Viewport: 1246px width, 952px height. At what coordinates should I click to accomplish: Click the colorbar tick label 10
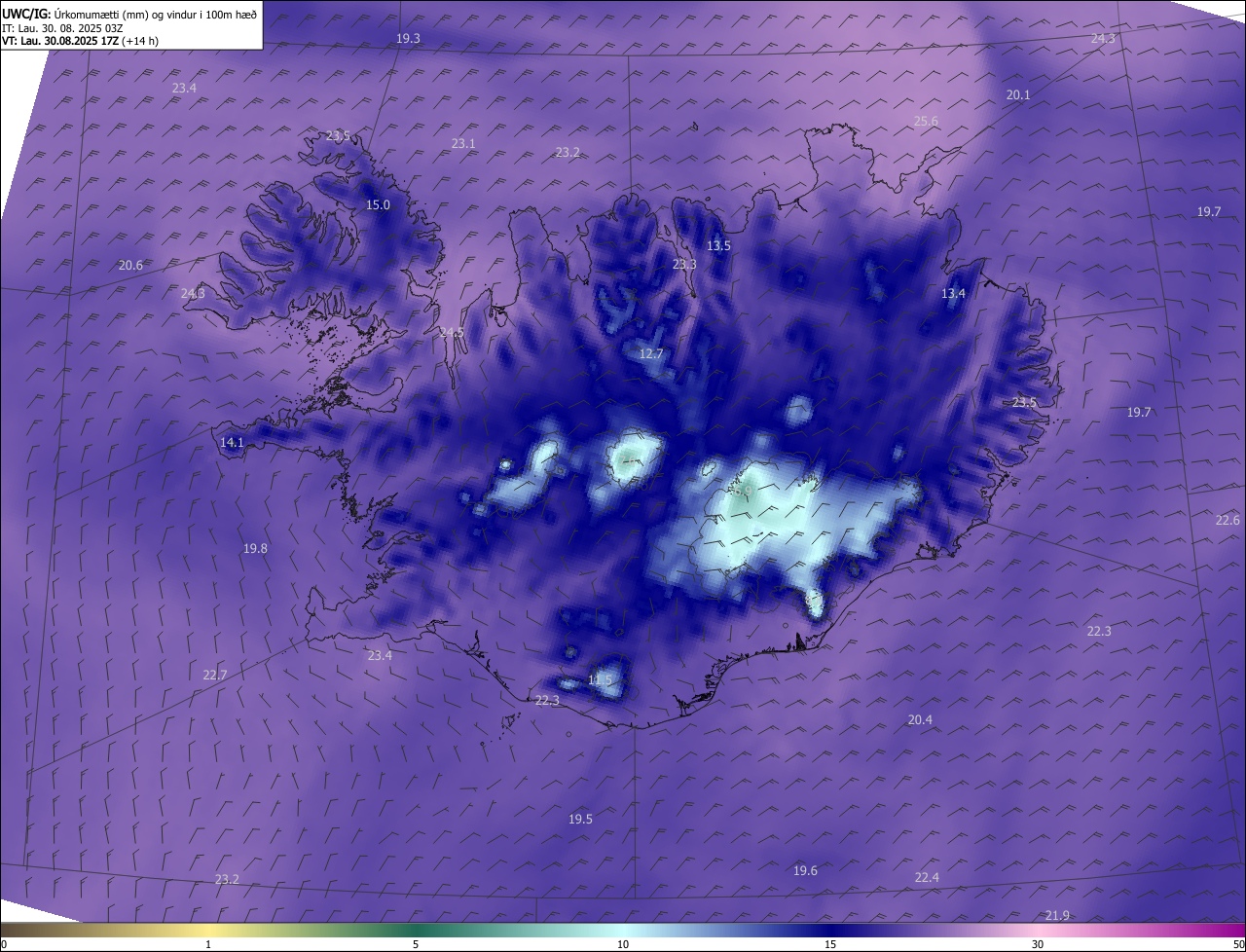(x=623, y=944)
